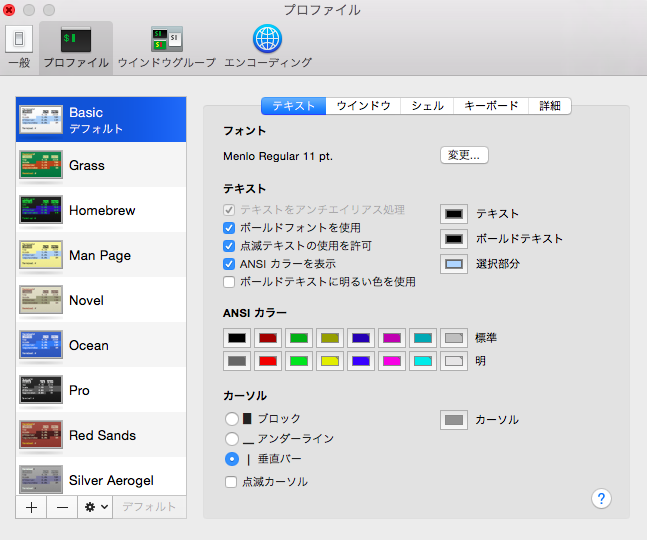Click the standard green ANSI swatch

pos(299,338)
